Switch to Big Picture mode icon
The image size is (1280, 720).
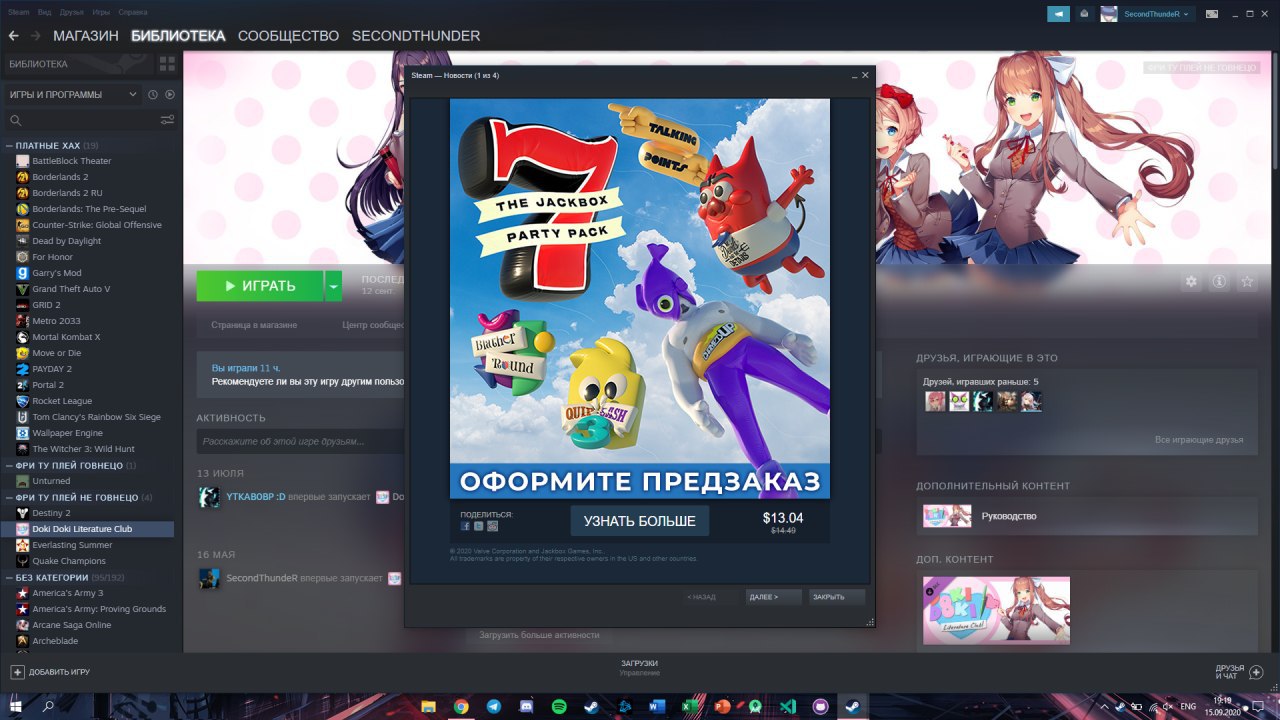point(1212,14)
